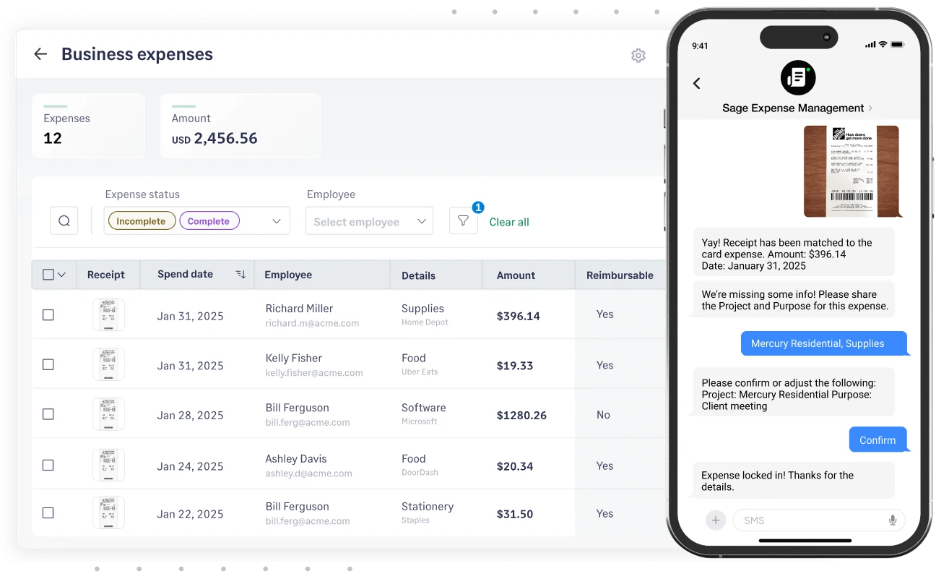
Task: Click the Food Uber Eats details cell
Action: pos(420,364)
